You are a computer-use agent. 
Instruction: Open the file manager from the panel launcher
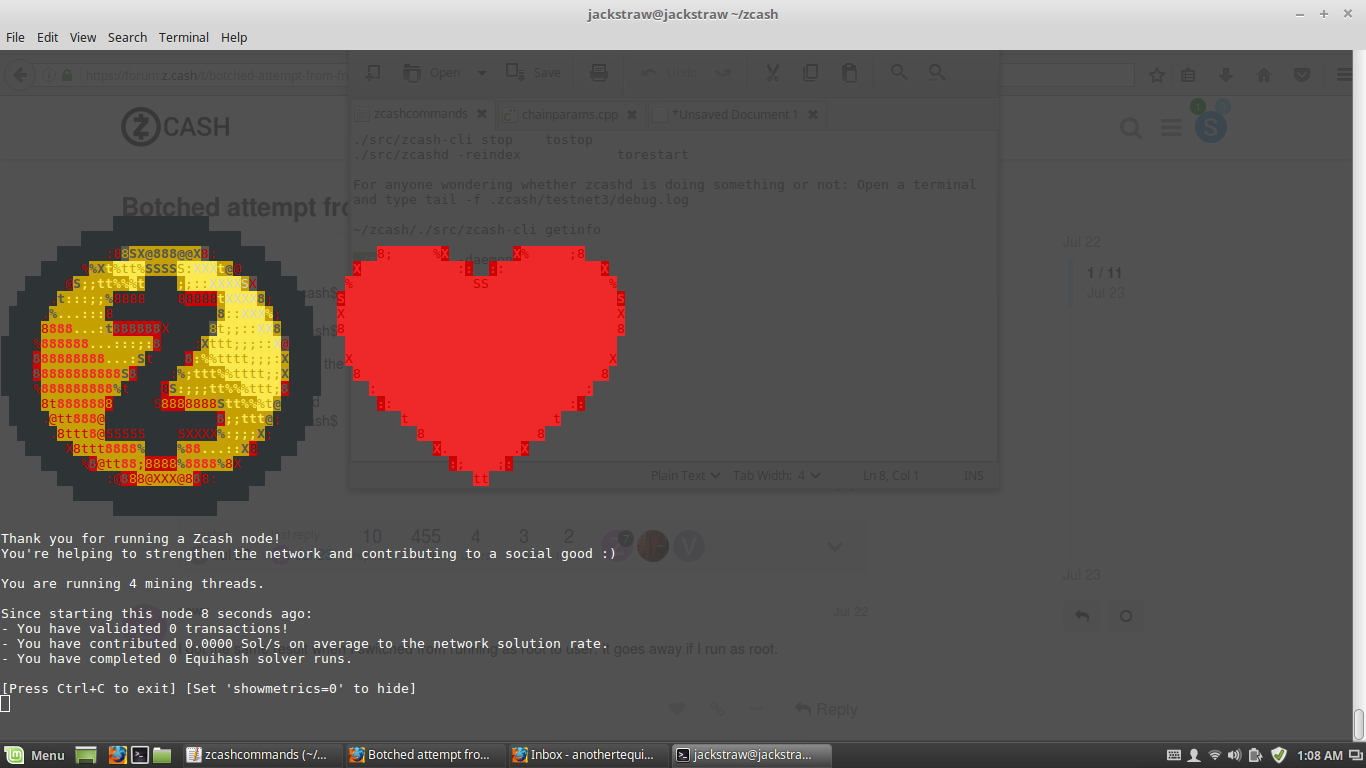[x=163, y=755]
